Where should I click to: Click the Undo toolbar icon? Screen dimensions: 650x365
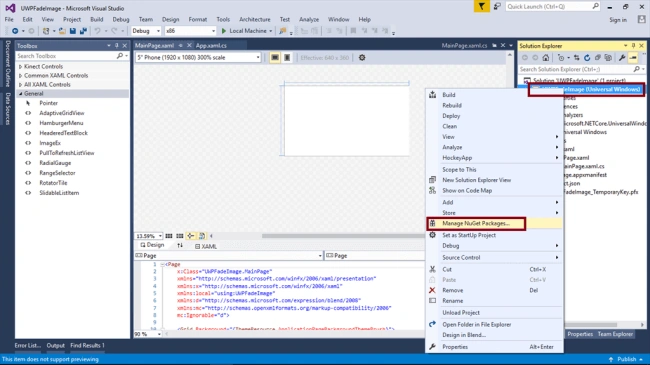(x=97, y=31)
